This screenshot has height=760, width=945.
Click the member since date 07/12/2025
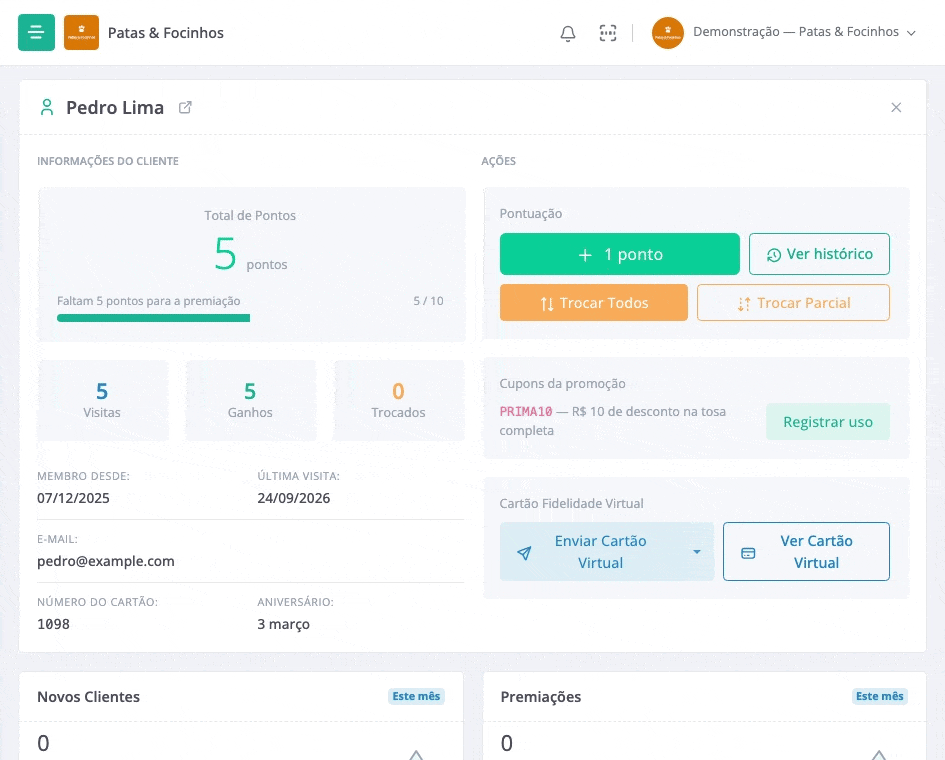click(x=74, y=498)
